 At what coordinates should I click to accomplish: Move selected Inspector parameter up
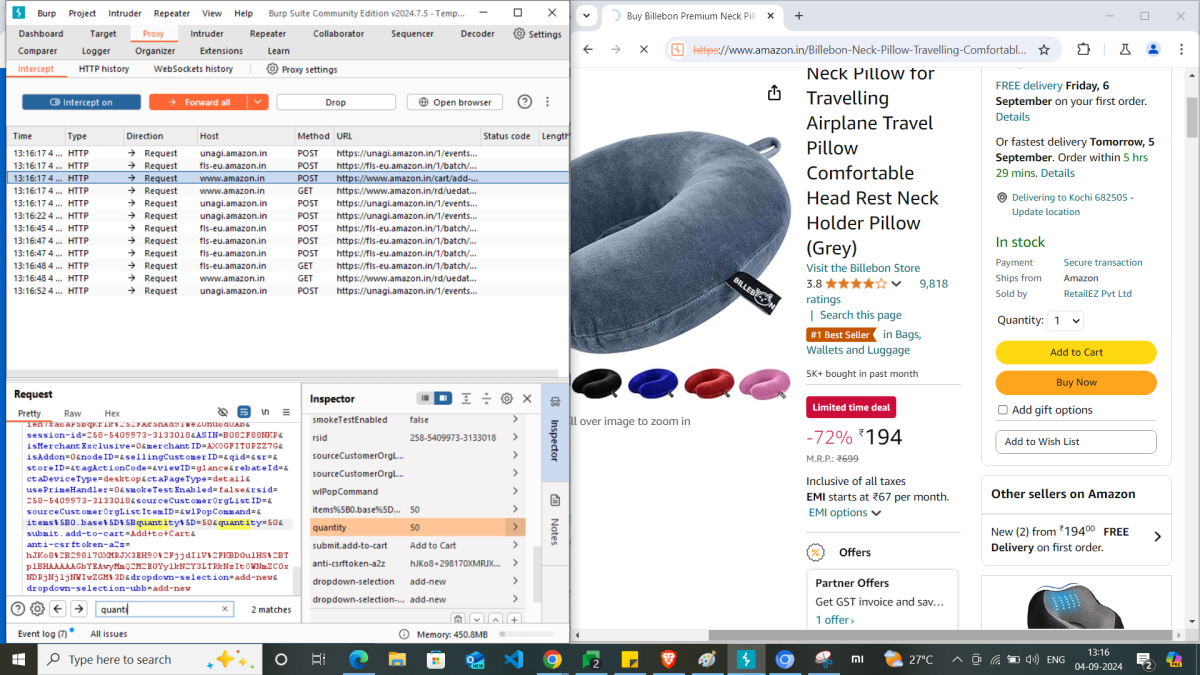click(x=495, y=620)
